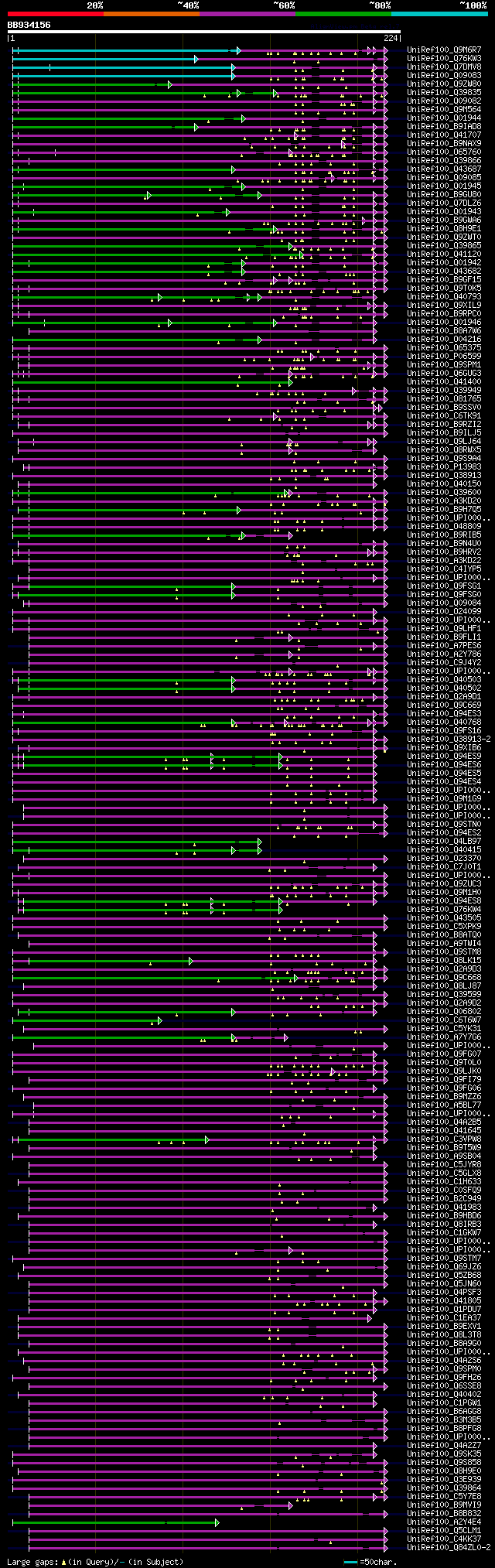Click label UniRef100_C9J4Y2

coord(444,662)
